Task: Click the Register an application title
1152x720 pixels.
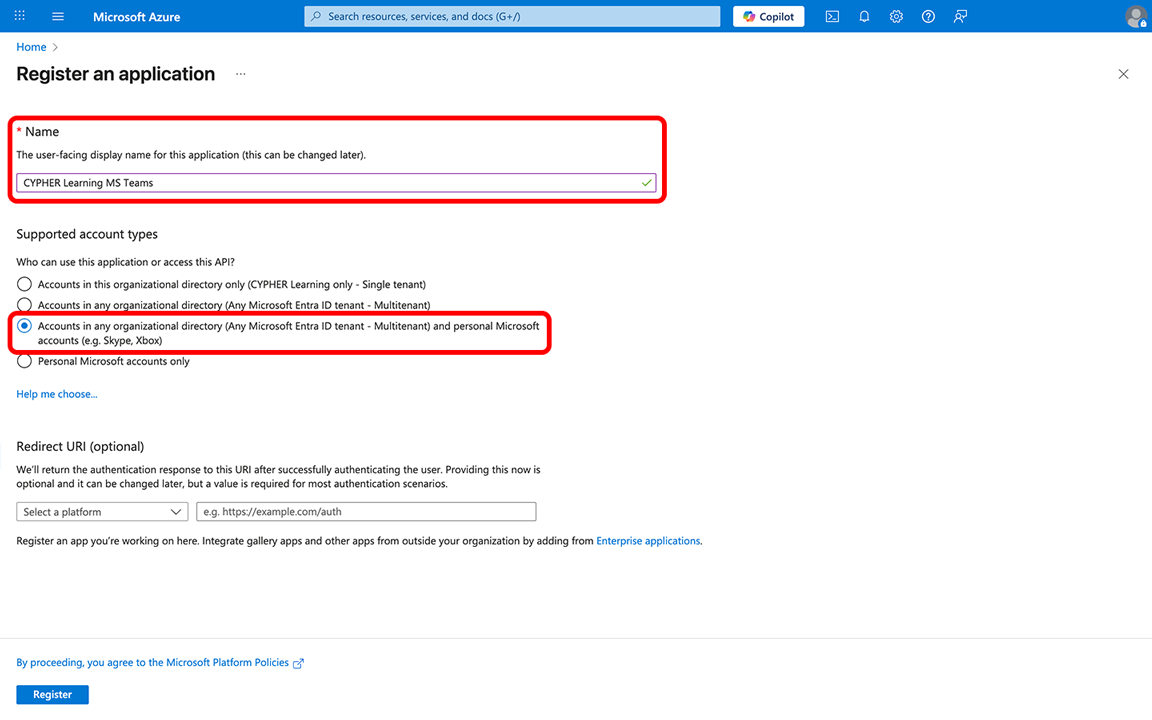Action: 115,74
